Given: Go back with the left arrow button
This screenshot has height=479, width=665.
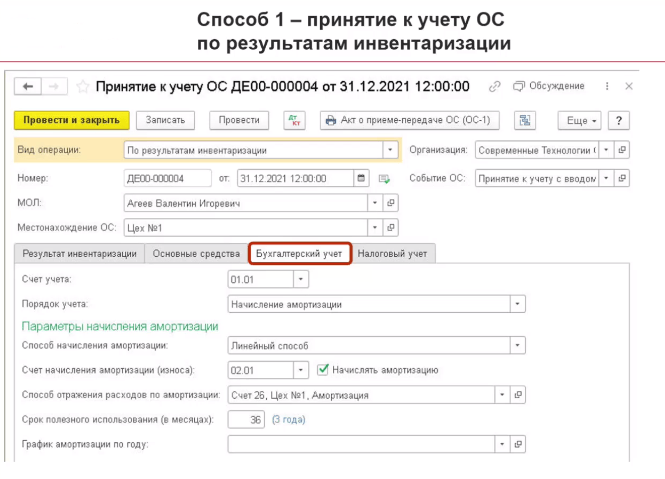Looking at the screenshot, I should (x=28, y=87).
